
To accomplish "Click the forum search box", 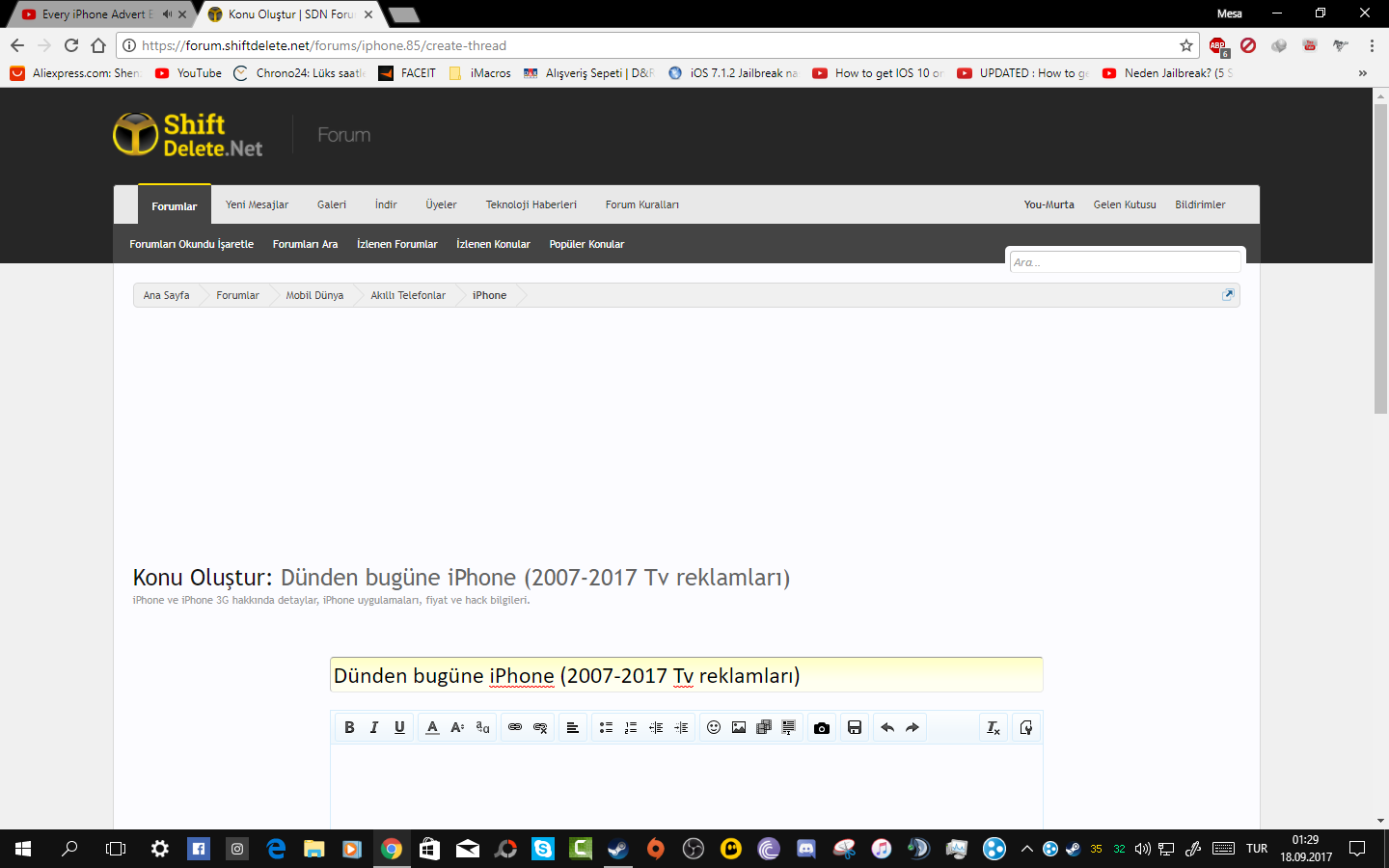I will [1125, 262].
